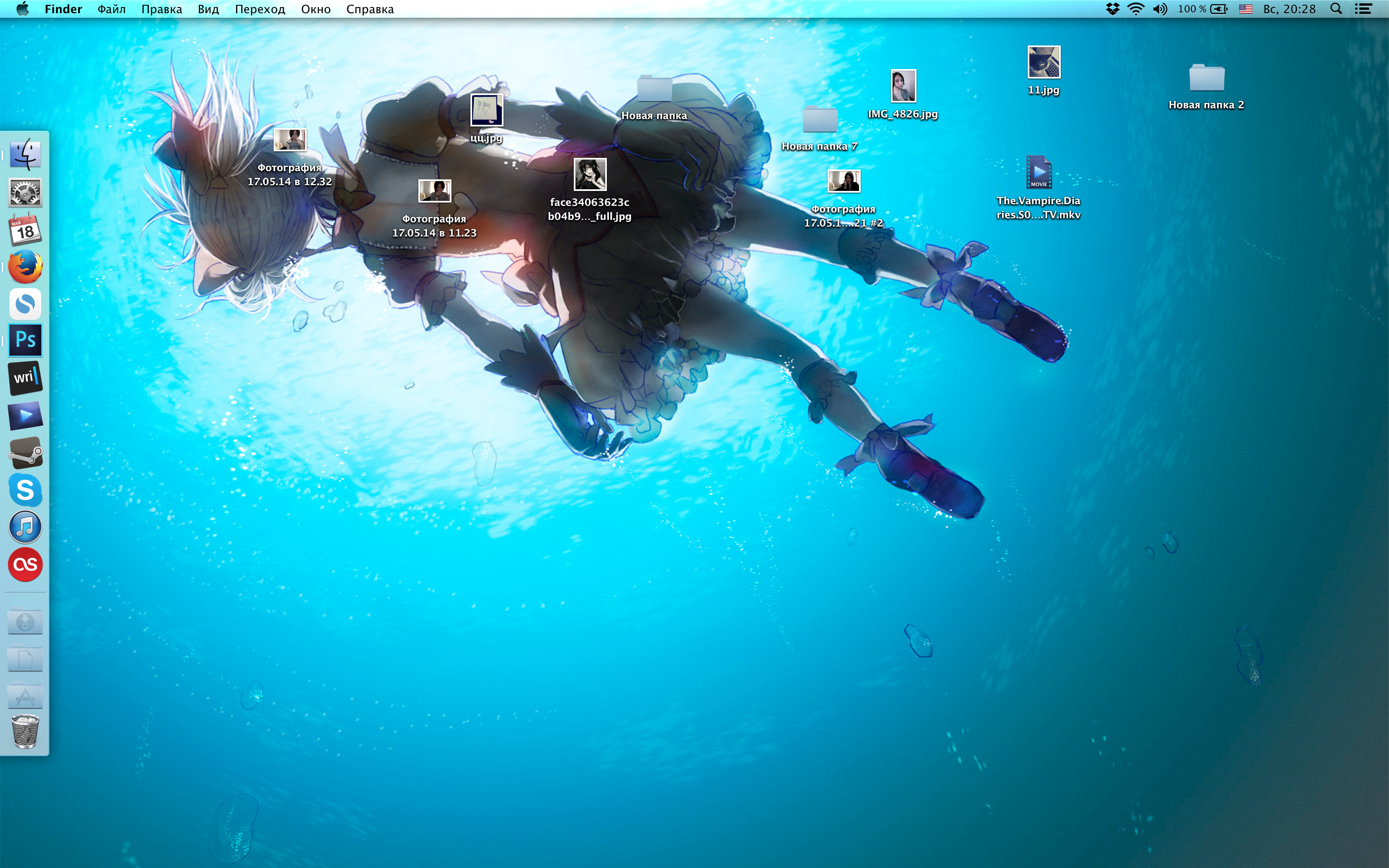Open System Preferences gear icon
The height and width of the screenshot is (868, 1389).
(x=25, y=193)
